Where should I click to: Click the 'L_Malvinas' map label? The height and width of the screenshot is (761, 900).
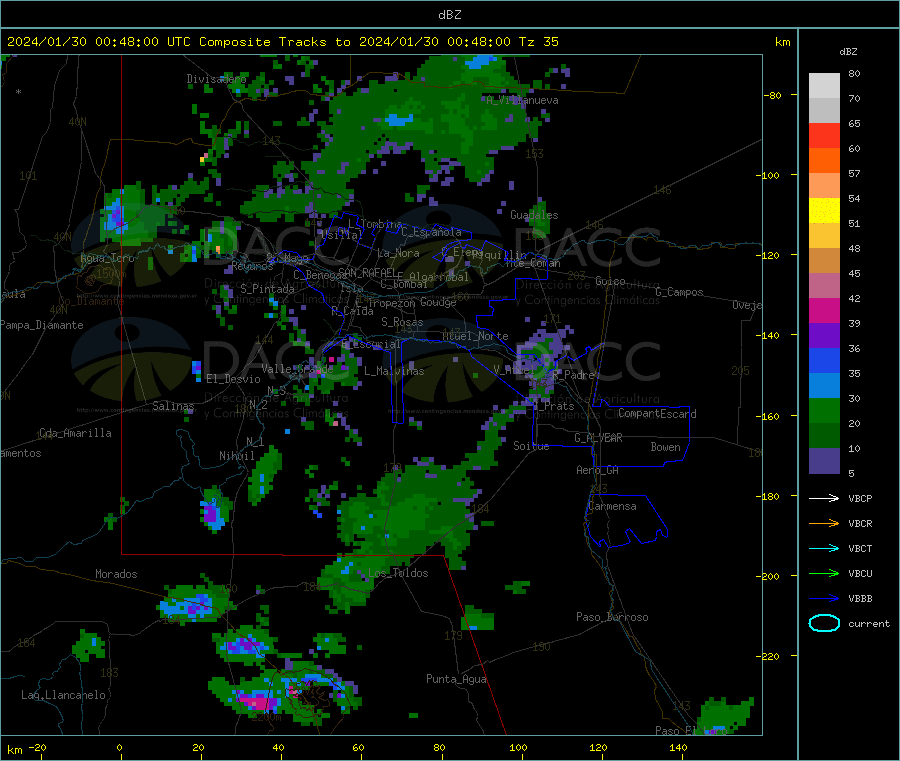point(394,371)
